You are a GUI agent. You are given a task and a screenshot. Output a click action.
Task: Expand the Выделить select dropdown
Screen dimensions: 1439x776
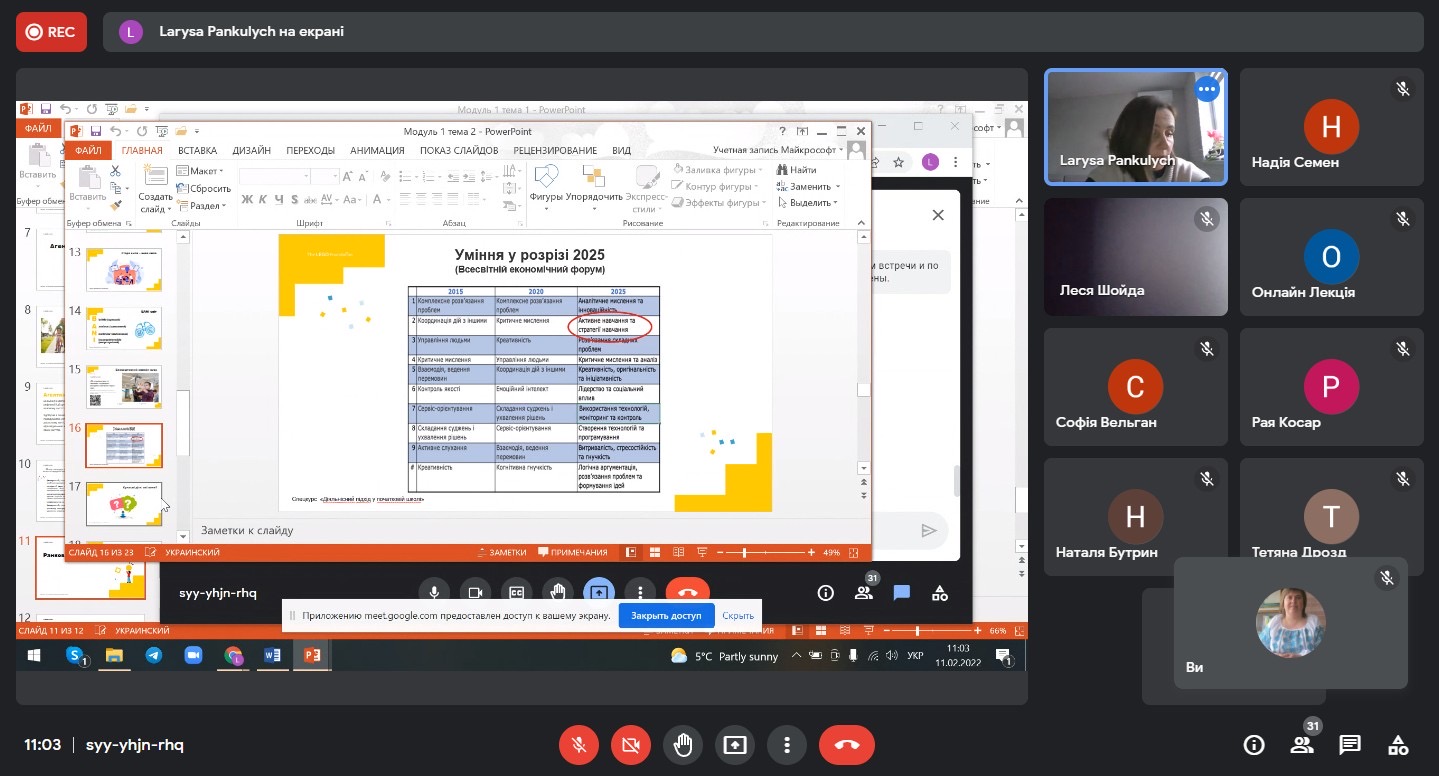[808, 202]
